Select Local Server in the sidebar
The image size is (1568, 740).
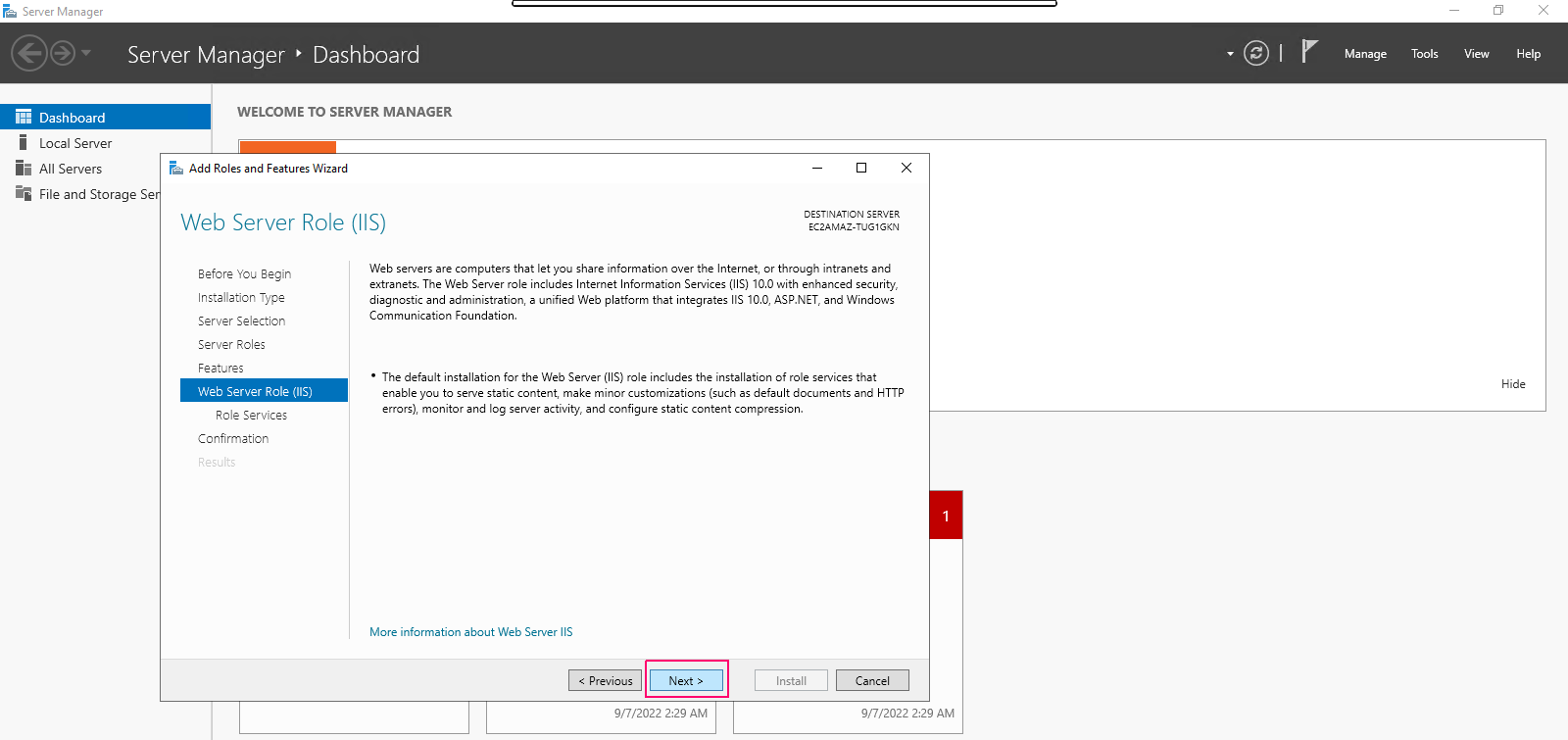coord(75,143)
